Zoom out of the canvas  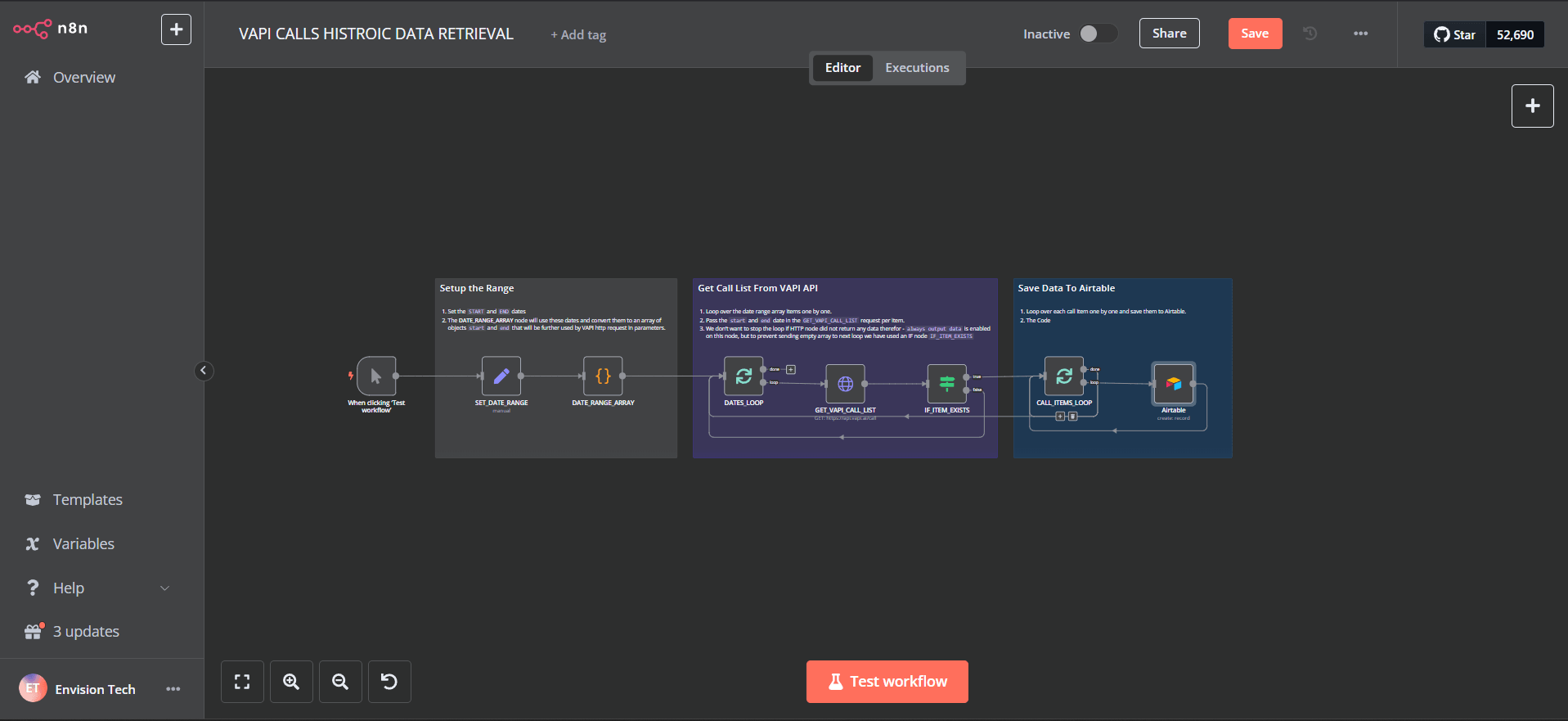click(340, 682)
